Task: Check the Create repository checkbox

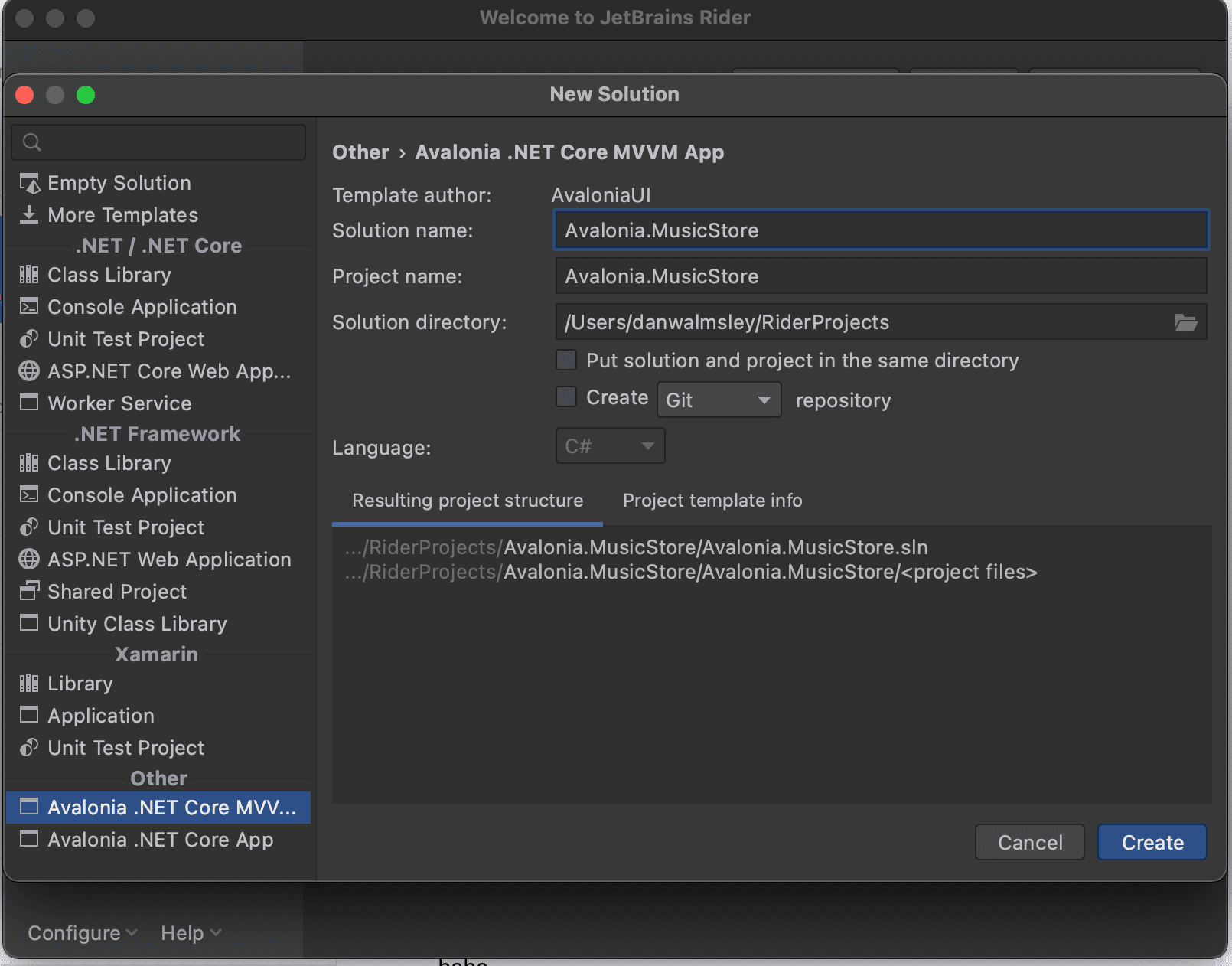Action: tap(566, 397)
